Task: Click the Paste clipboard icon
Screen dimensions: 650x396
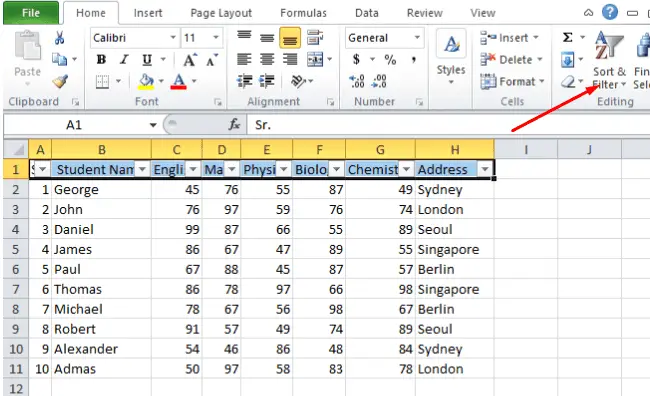Action: pos(27,46)
